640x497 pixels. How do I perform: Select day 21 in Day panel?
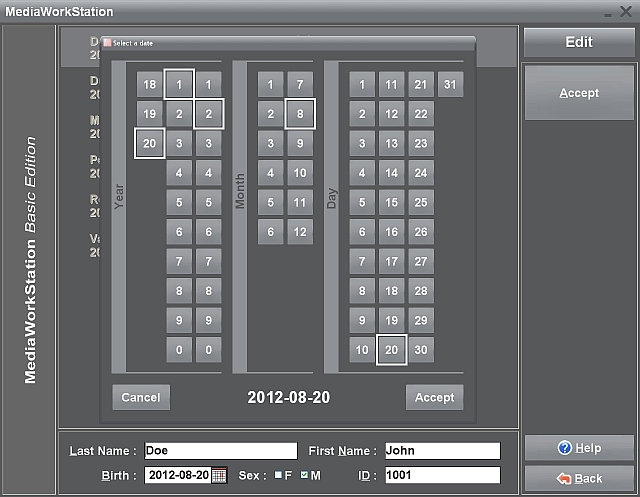click(421, 84)
